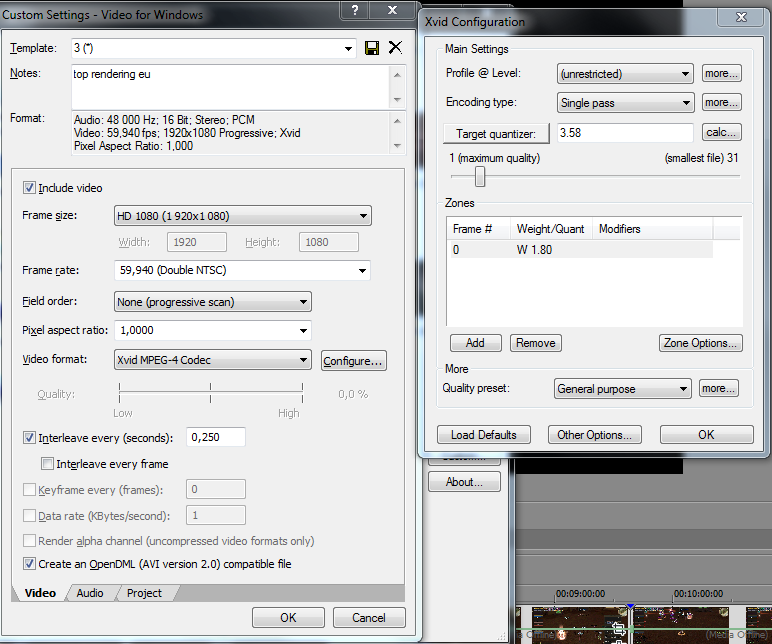Click the more... button beside Profile @ Level
The image size is (772, 644).
click(x=721, y=73)
